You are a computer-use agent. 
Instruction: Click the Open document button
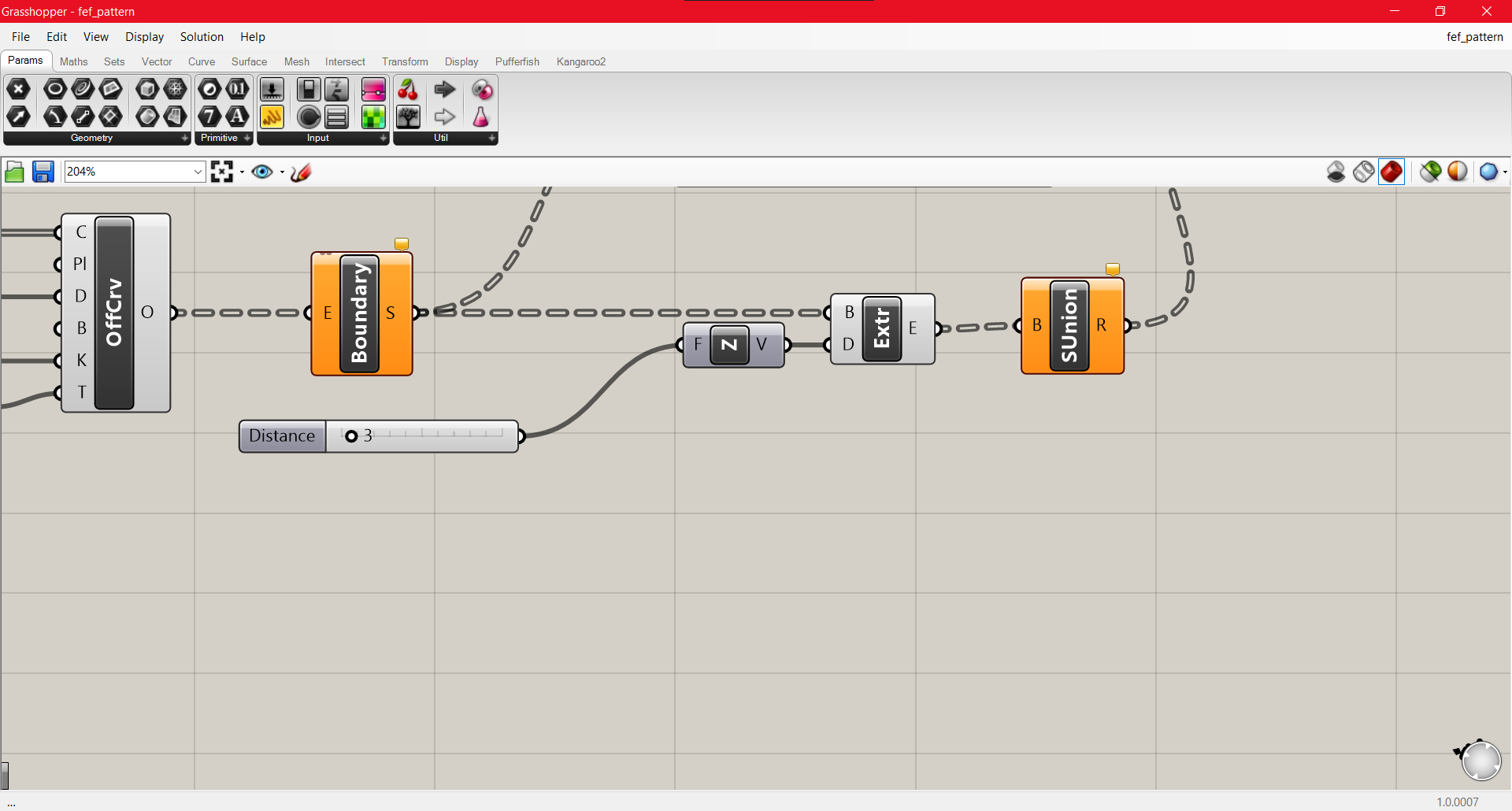click(x=14, y=172)
